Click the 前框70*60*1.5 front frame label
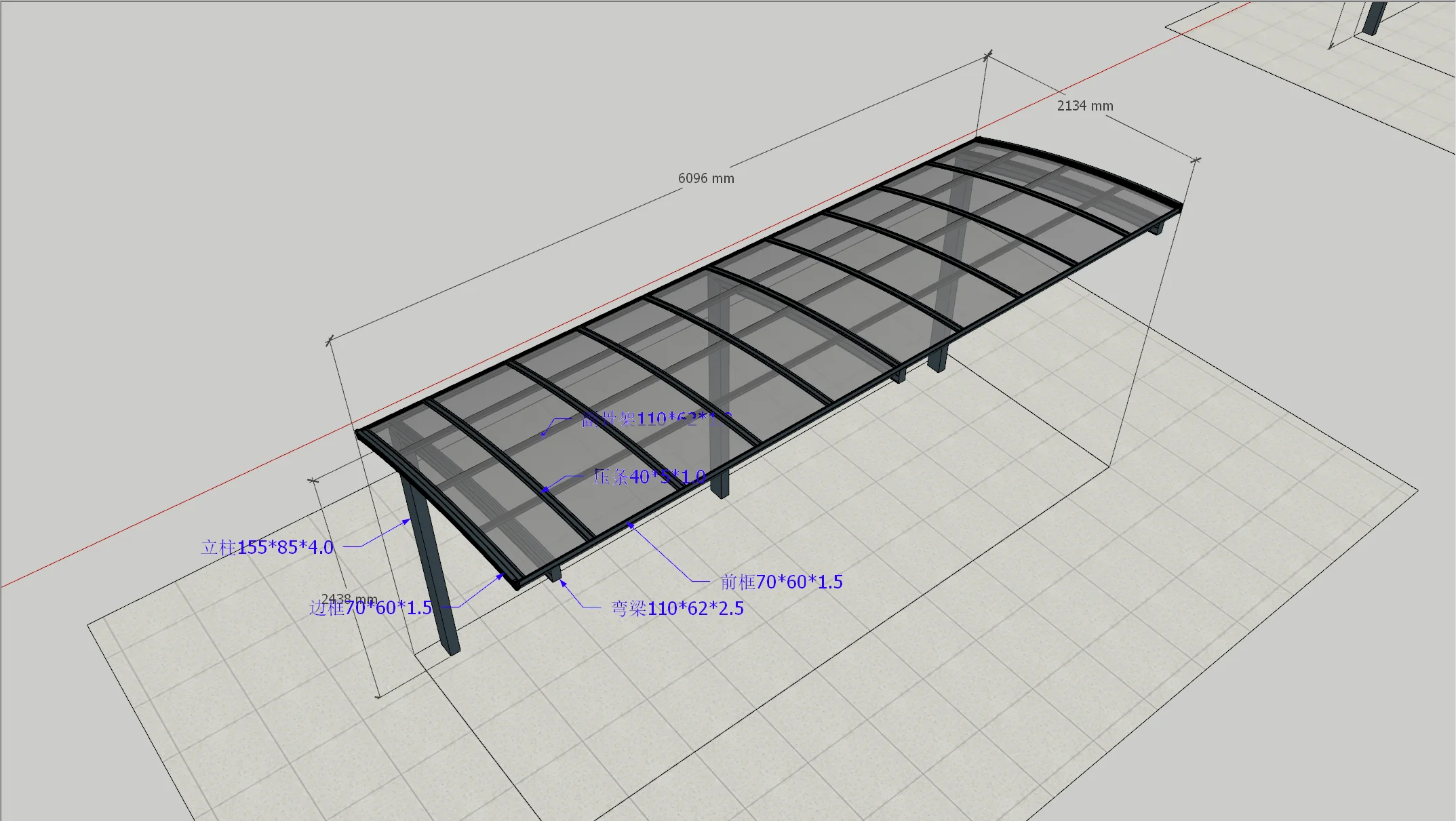 [x=781, y=582]
